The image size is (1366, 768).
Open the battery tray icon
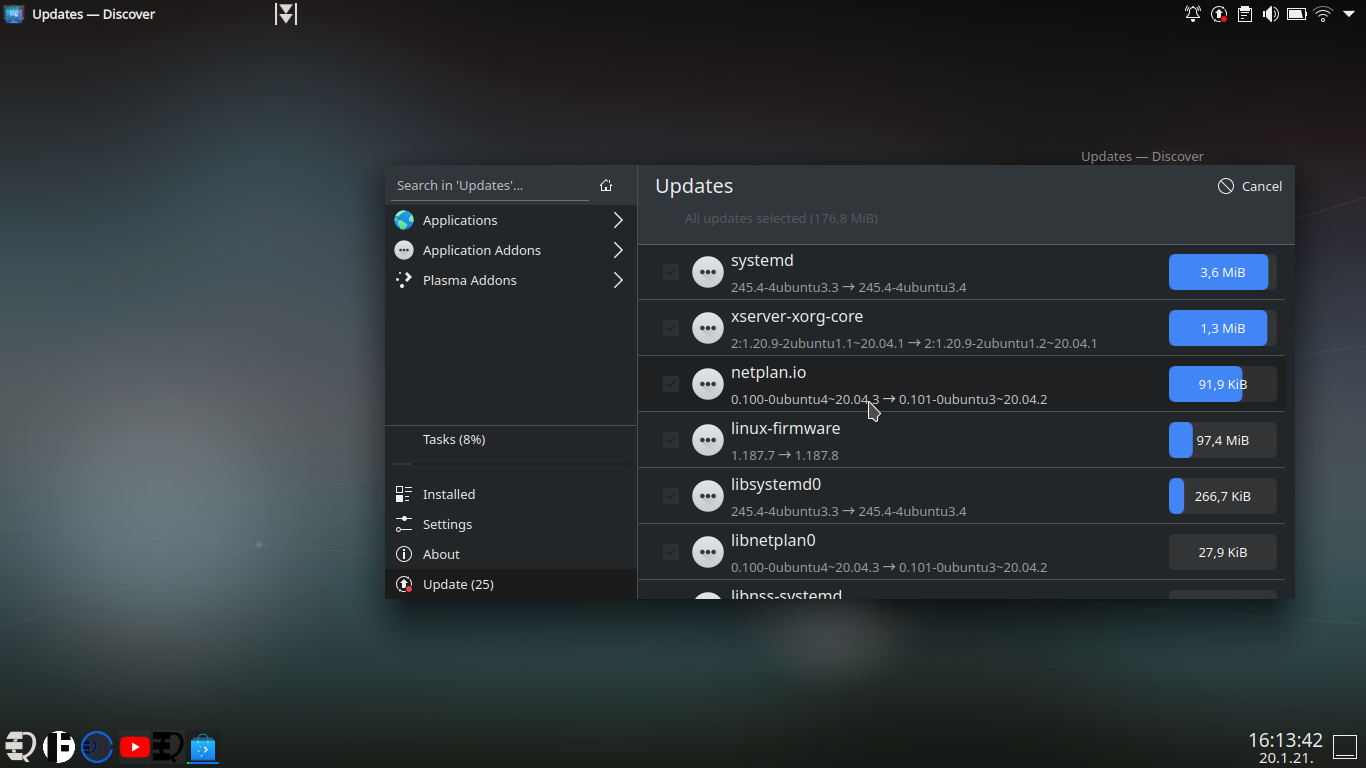click(1297, 14)
